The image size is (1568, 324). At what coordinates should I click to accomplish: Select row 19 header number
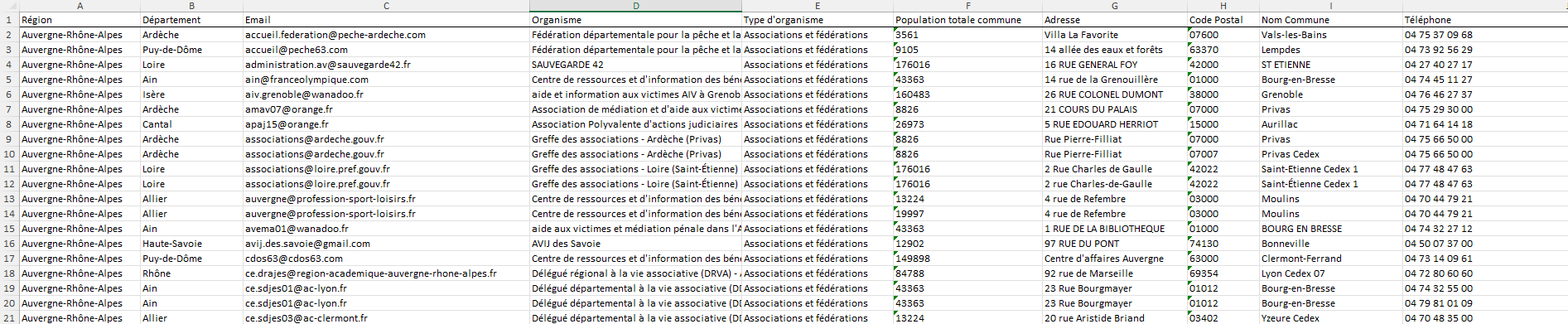9,288
